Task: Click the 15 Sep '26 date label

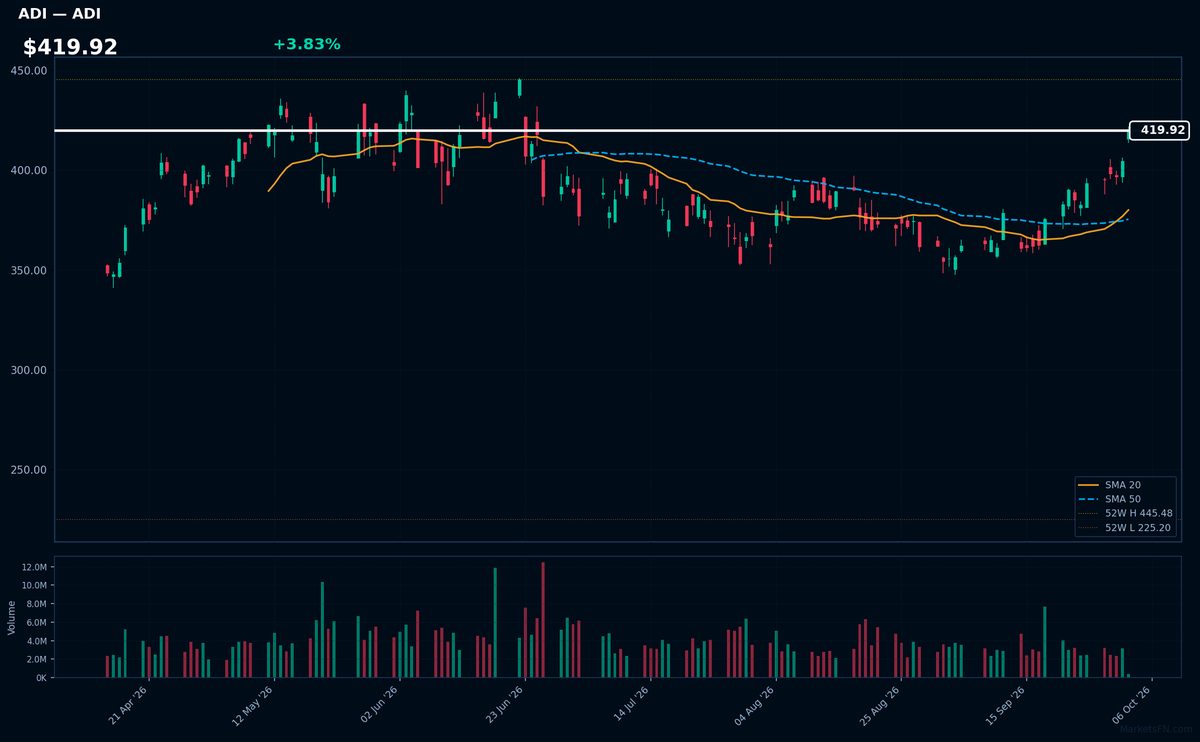Action: tap(1007, 704)
